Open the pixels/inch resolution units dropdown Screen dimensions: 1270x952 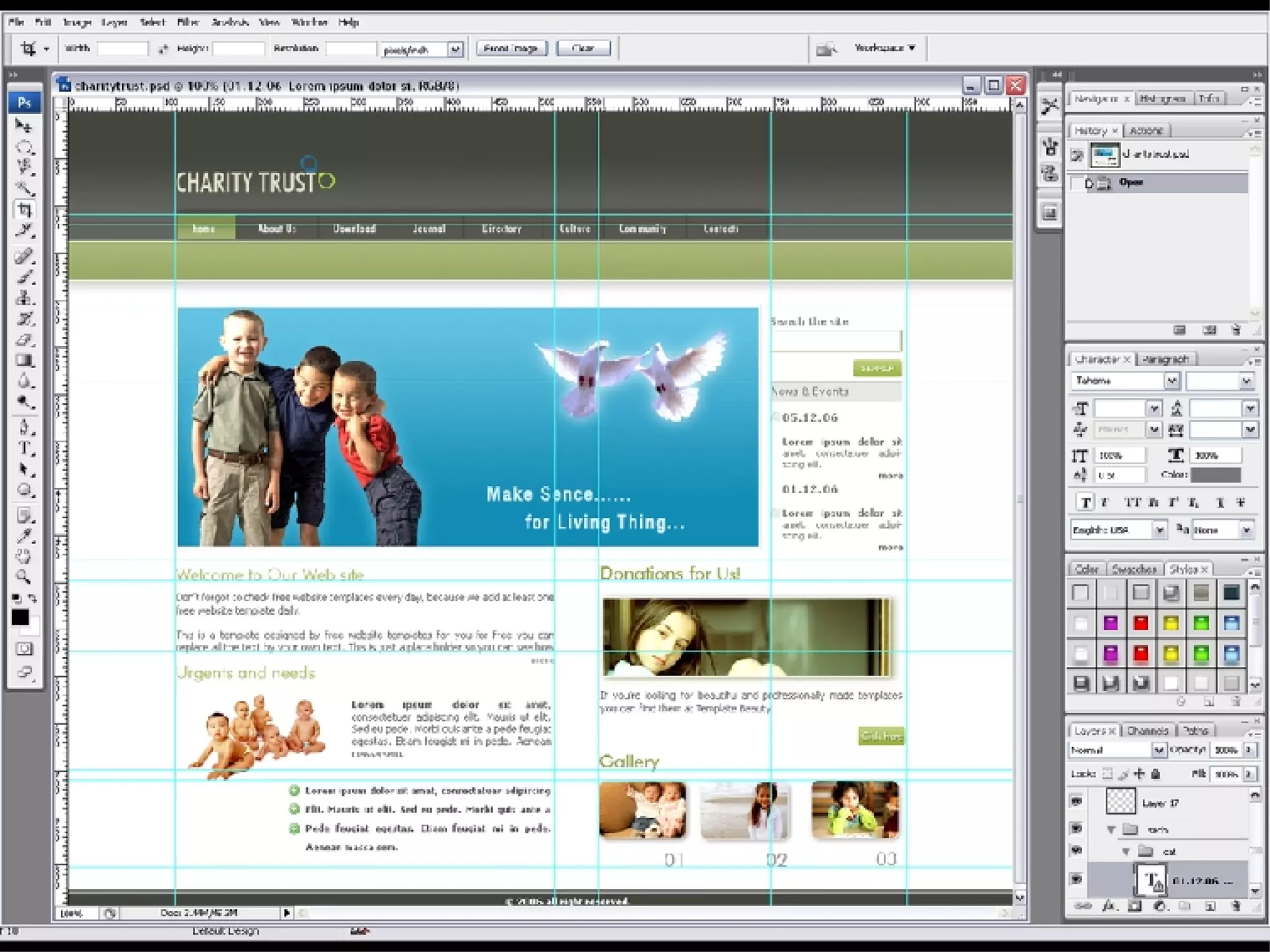coord(455,49)
